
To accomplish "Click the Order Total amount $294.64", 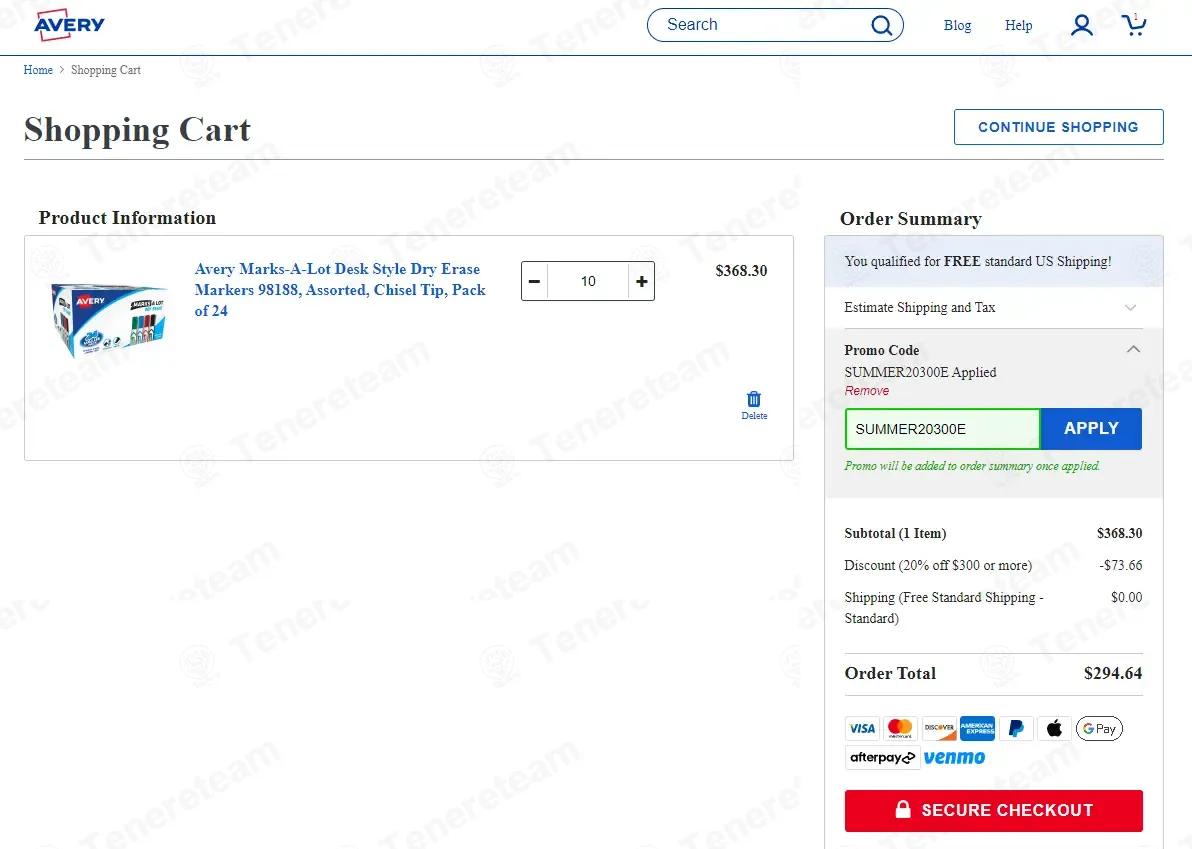I will (1113, 673).
